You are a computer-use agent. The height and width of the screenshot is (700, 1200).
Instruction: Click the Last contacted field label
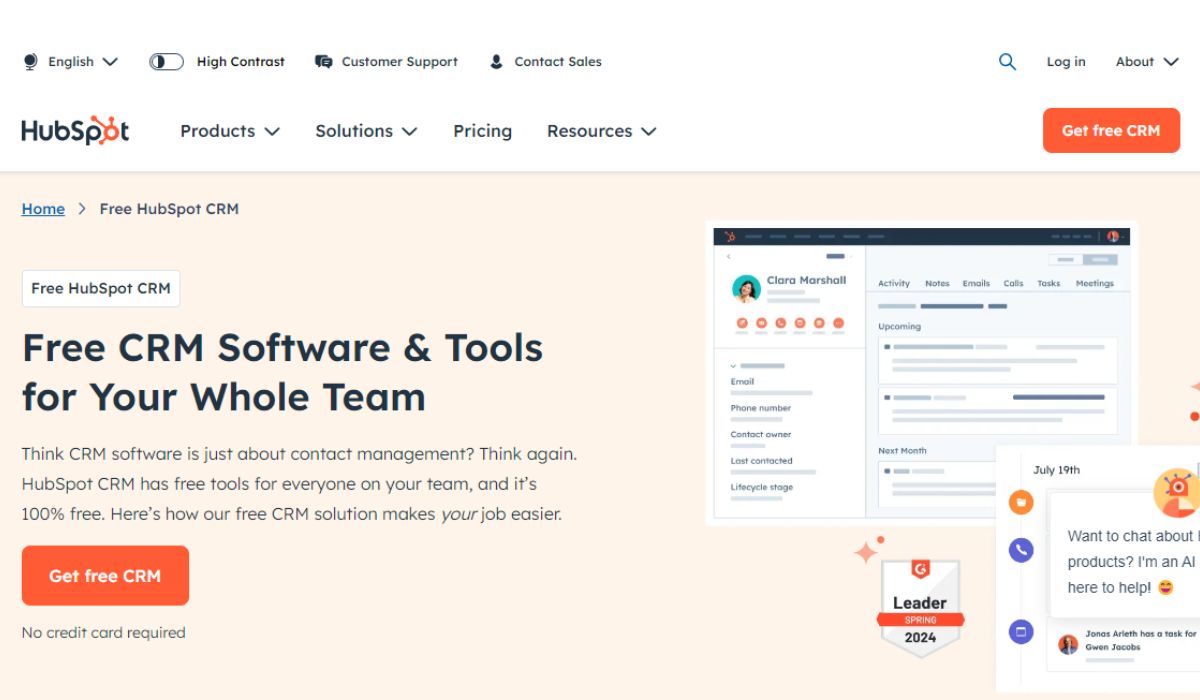[761, 461]
